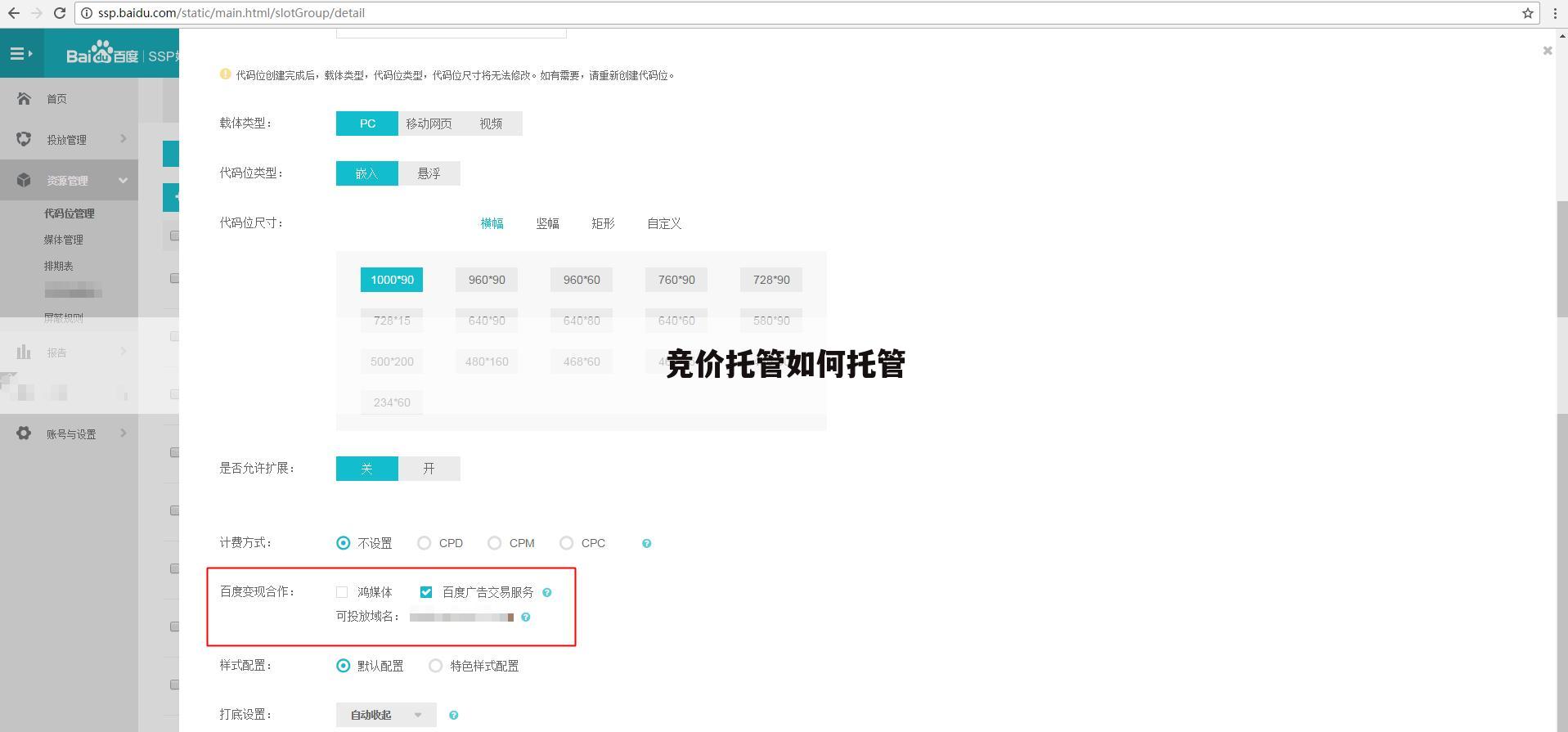Select PC carrier type tab
This screenshot has width=1568, height=732.
[367, 123]
